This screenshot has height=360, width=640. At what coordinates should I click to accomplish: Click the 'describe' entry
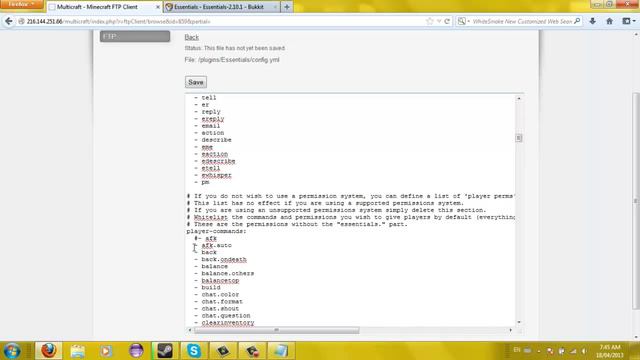click(216, 140)
